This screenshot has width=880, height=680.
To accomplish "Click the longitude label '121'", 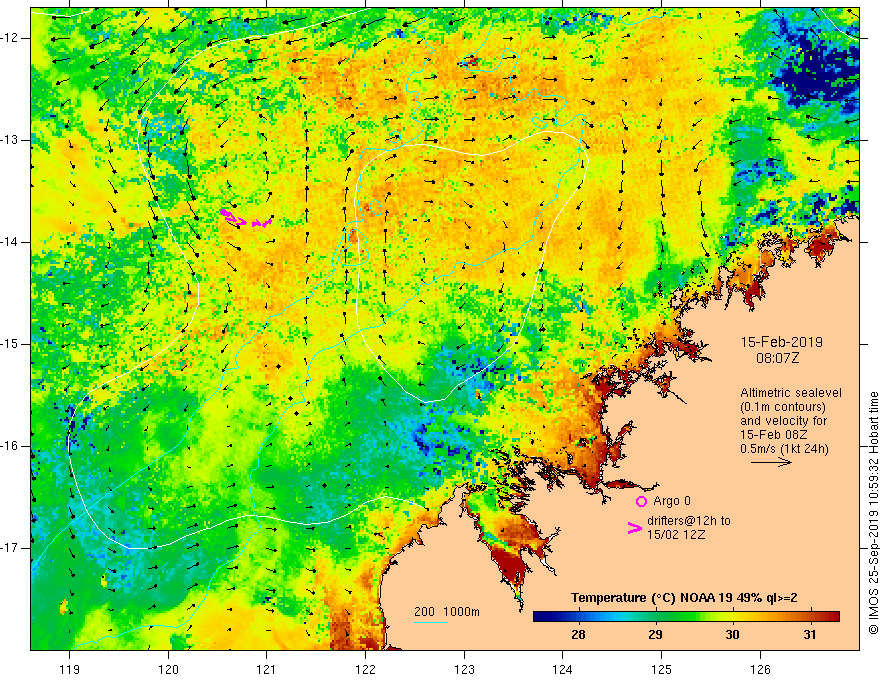I will [x=267, y=669].
